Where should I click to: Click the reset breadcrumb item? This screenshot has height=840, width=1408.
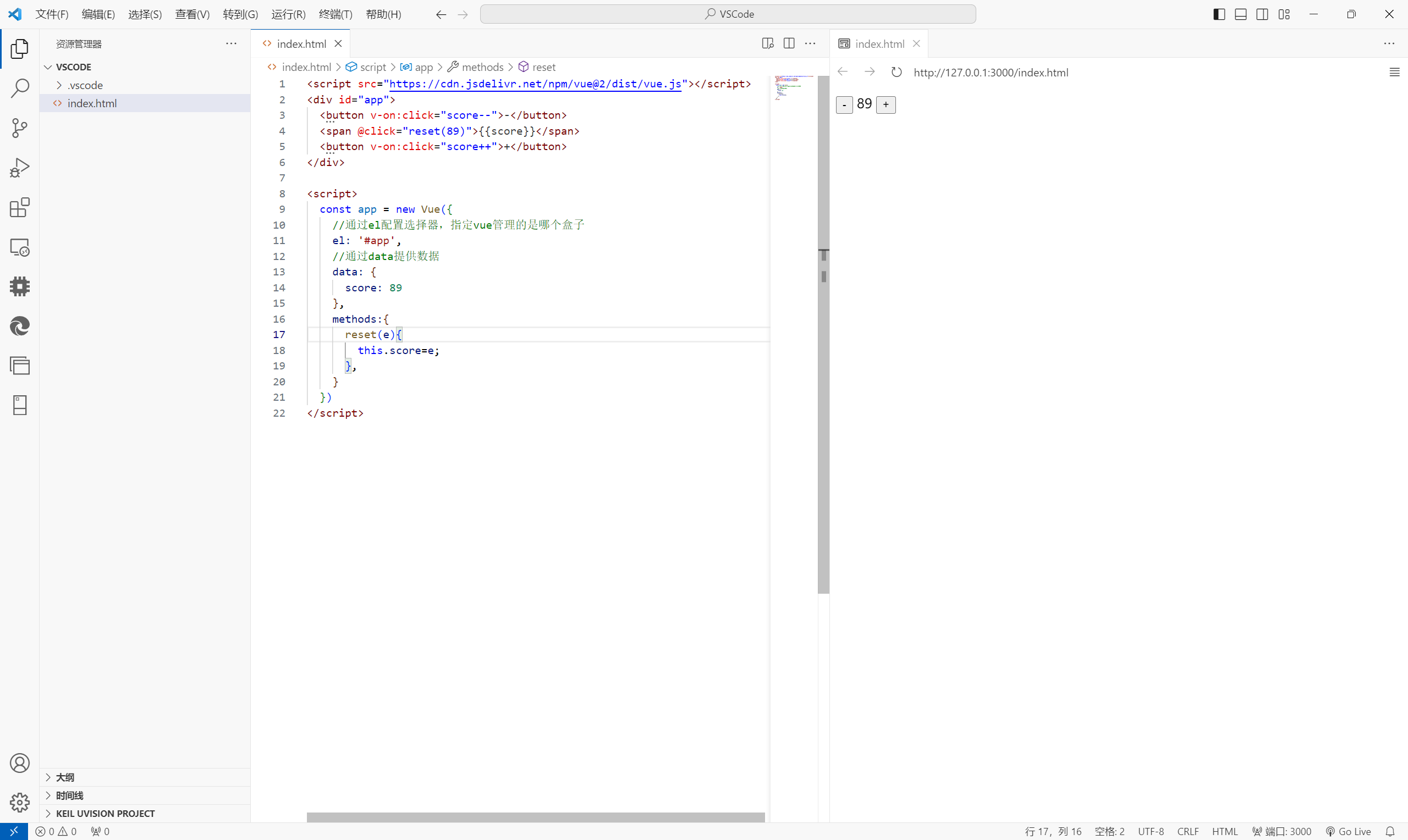coord(537,67)
